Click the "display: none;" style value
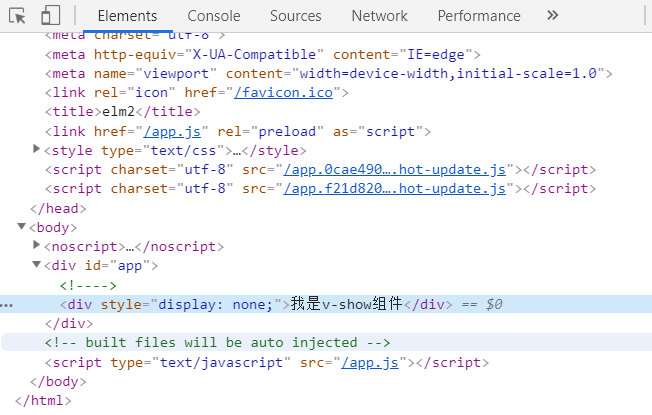The width and height of the screenshot is (652, 415). (x=215, y=304)
